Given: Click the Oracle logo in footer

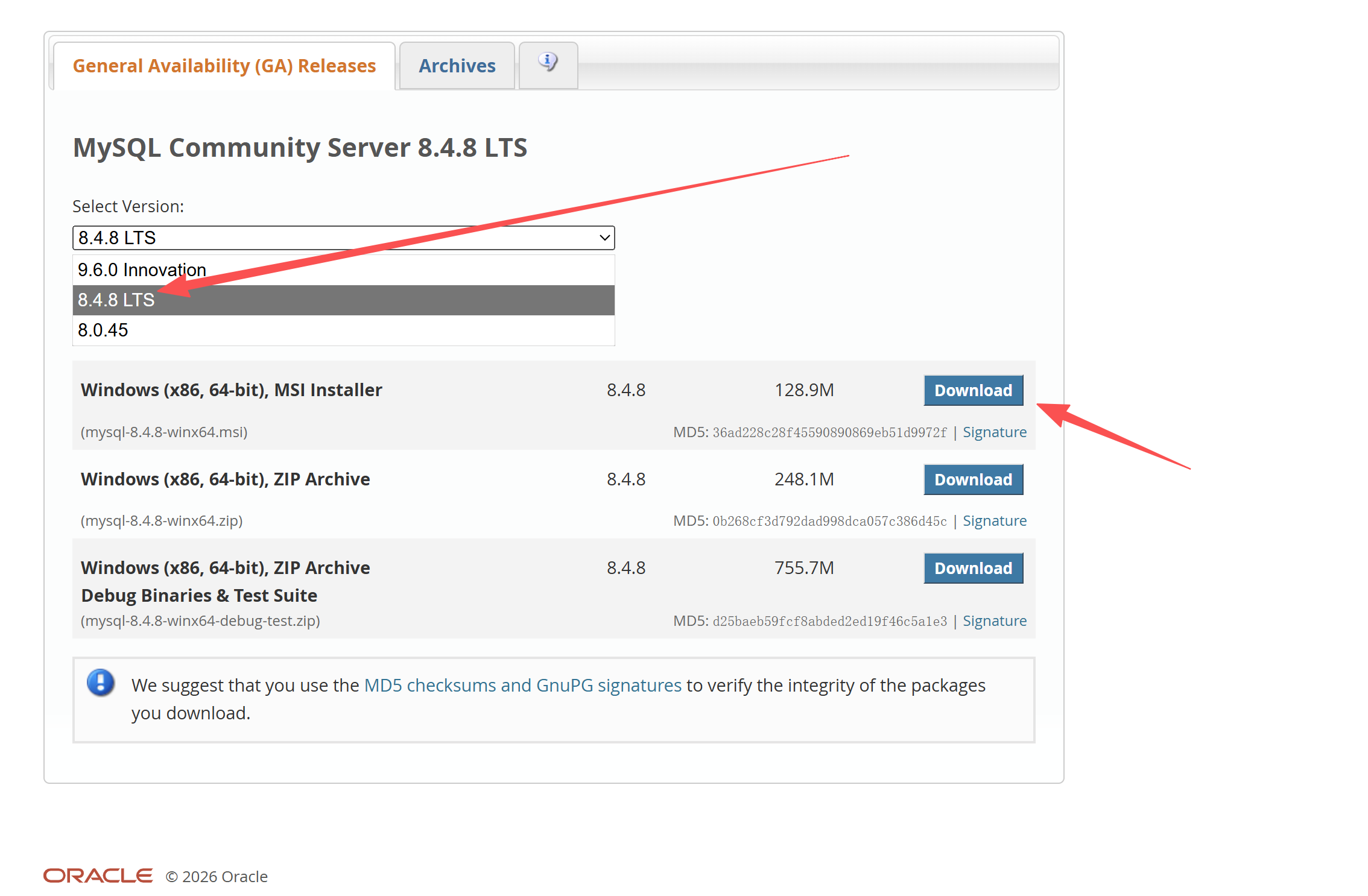Looking at the screenshot, I should coord(98,875).
